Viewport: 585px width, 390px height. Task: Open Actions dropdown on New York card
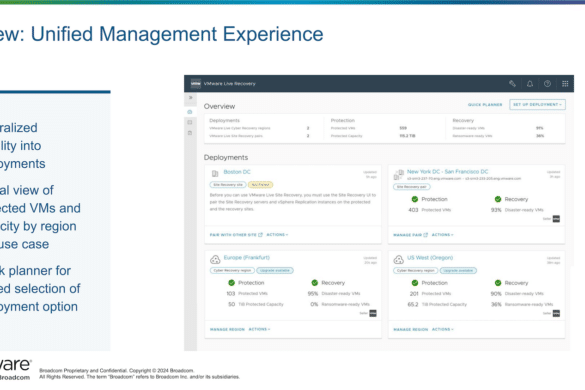tap(442, 235)
